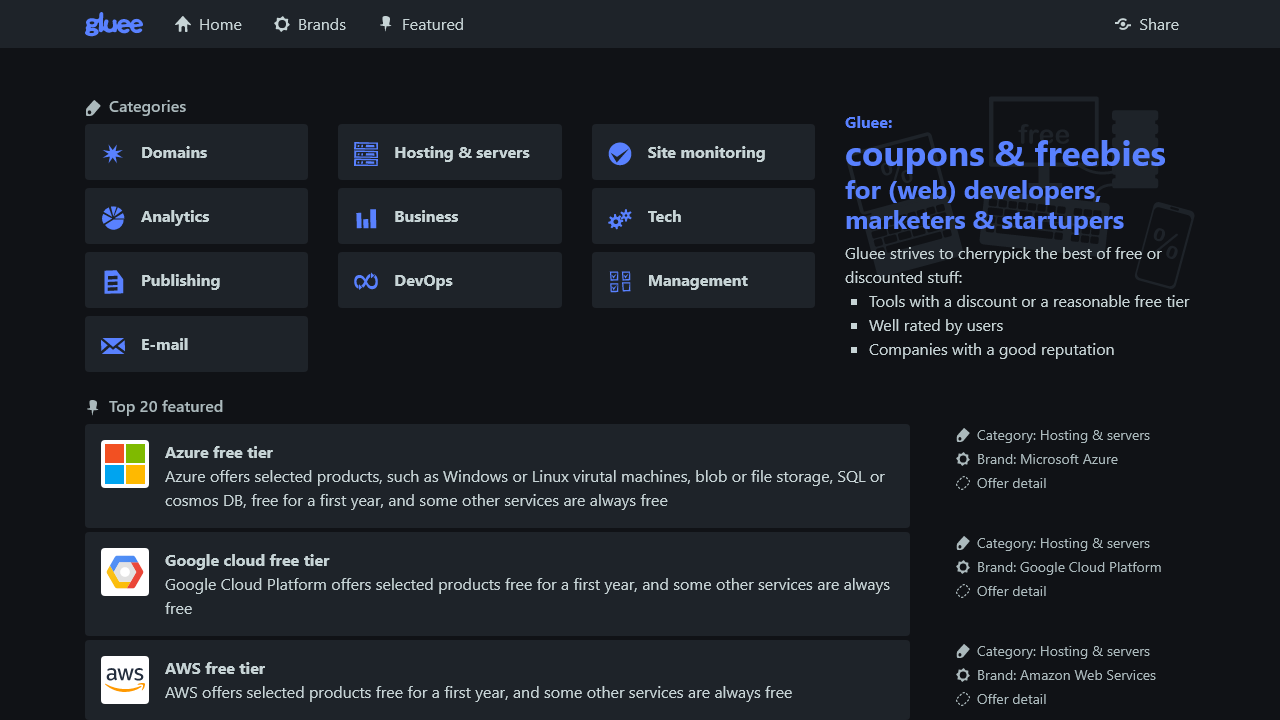Click 'Well rated by users' bullet
Image resolution: width=1280 pixels, height=720 pixels.
pos(936,325)
